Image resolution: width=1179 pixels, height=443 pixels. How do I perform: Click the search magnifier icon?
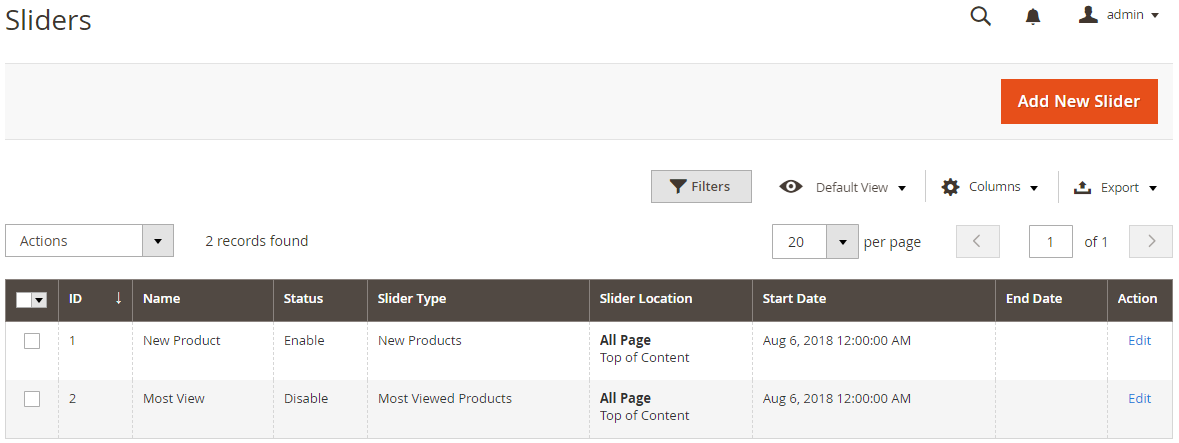pyautogui.click(x=980, y=16)
